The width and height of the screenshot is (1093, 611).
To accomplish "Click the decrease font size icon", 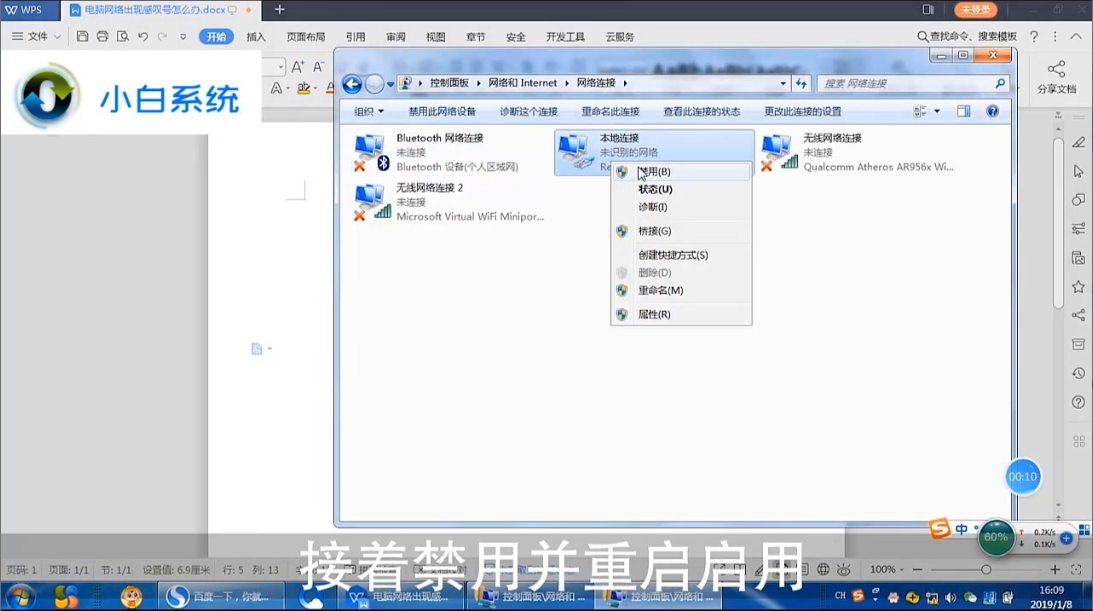I will coord(319,67).
